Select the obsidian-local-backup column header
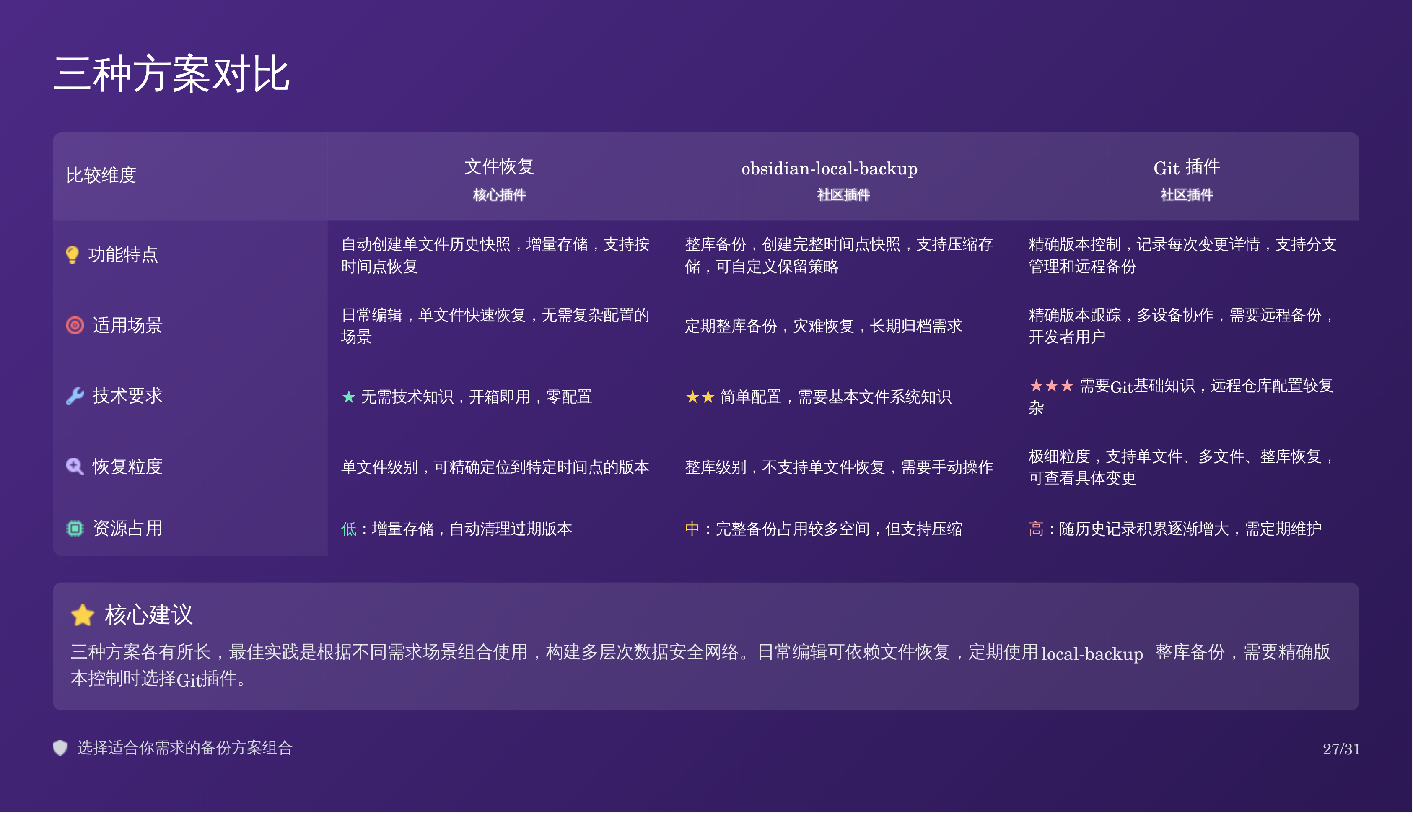The width and height of the screenshot is (1413, 840). tap(829, 169)
